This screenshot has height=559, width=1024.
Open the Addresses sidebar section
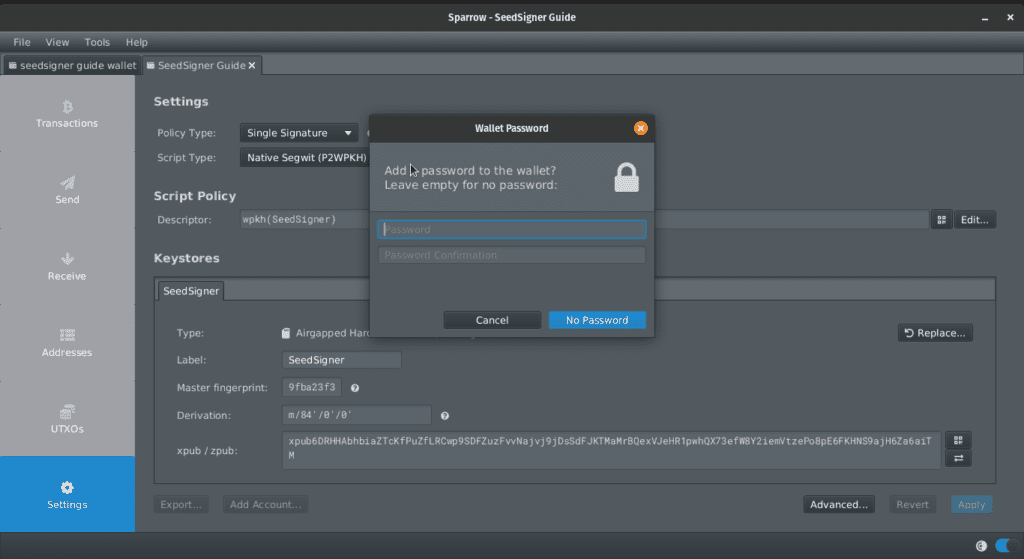67,343
